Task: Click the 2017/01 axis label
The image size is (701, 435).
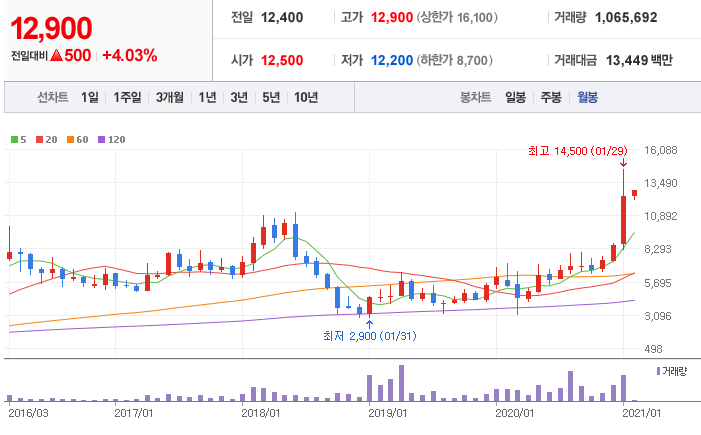Action: [134, 413]
